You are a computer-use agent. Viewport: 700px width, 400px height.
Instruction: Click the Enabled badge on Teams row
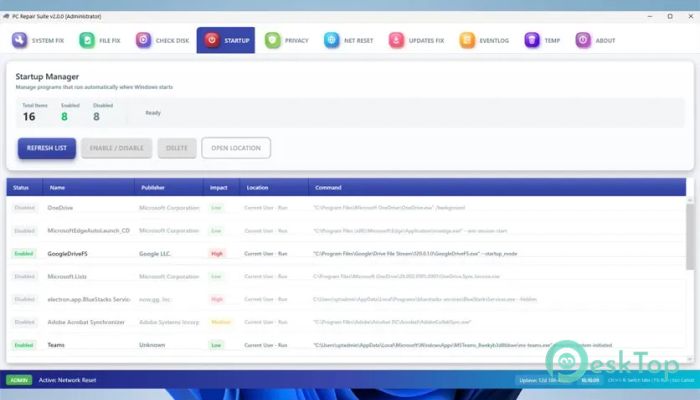pyautogui.click(x=24, y=345)
